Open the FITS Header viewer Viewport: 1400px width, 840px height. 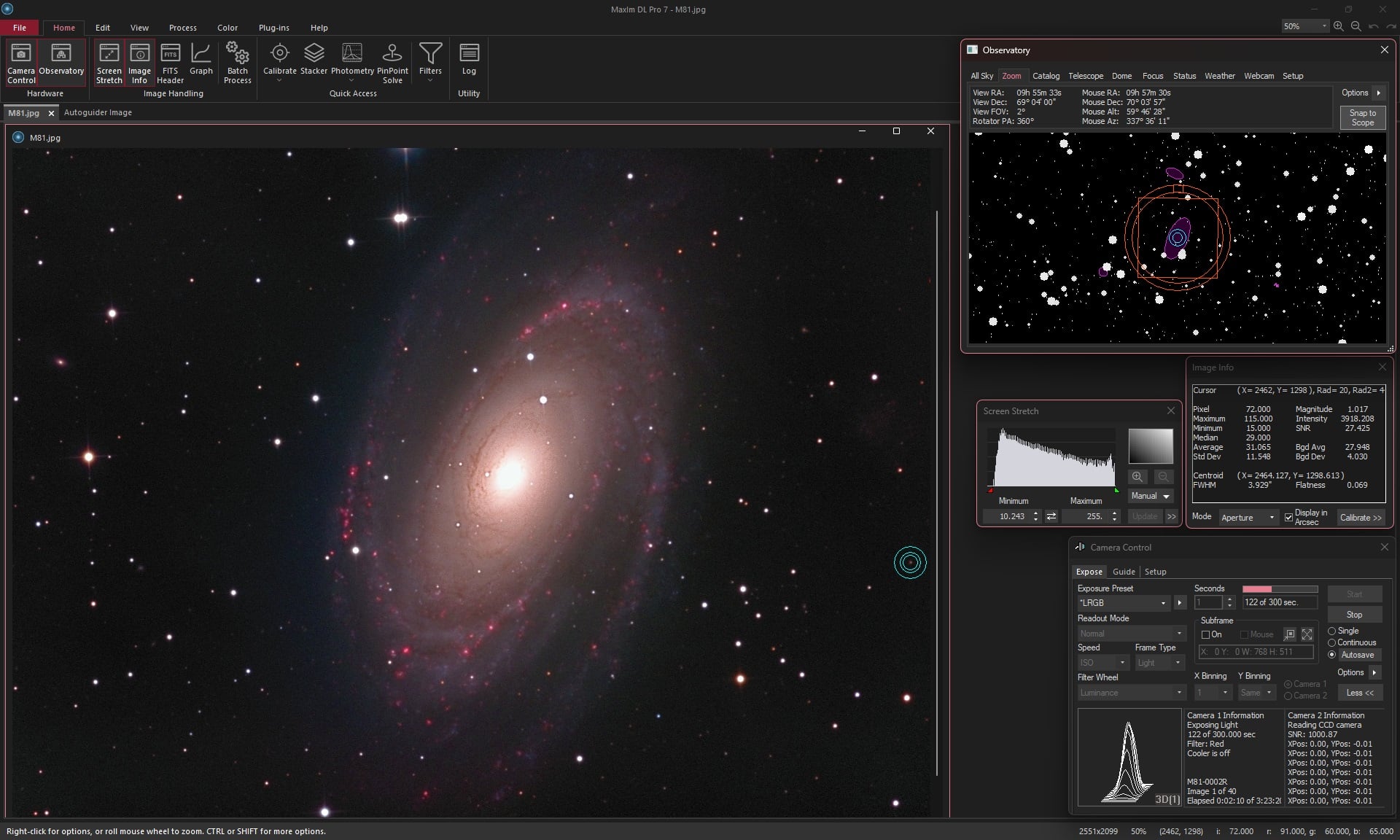(170, 62)
